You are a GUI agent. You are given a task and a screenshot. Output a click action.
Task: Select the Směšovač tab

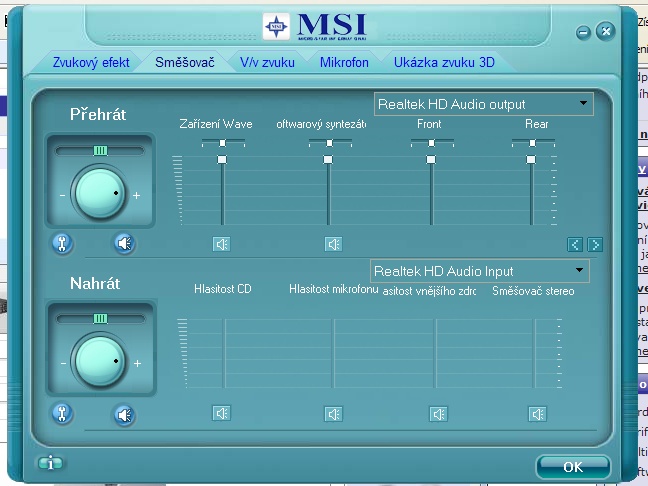pyautogui.click(x=185, y=62)
